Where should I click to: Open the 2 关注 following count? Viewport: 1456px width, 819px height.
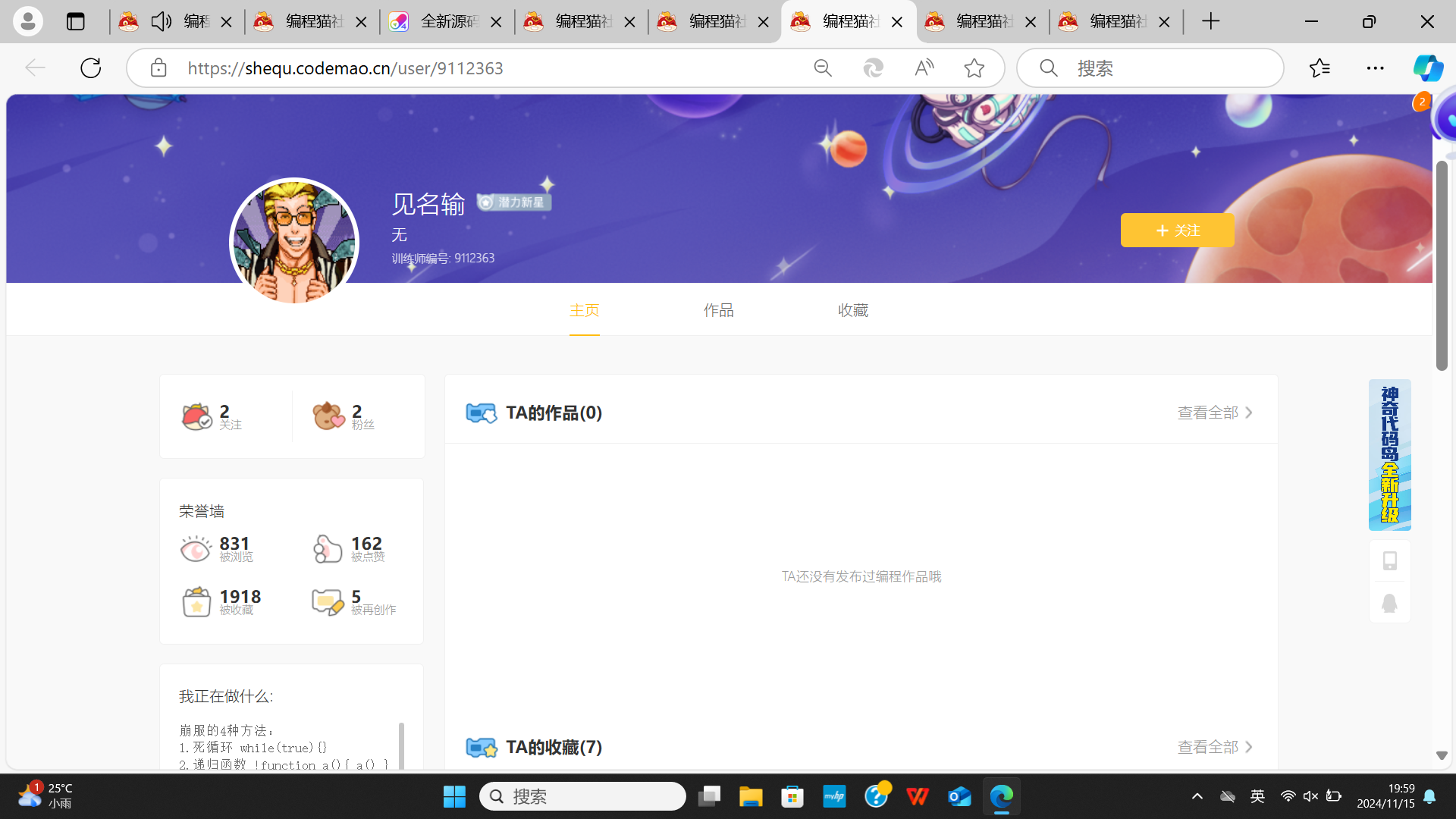pos(212,416)
